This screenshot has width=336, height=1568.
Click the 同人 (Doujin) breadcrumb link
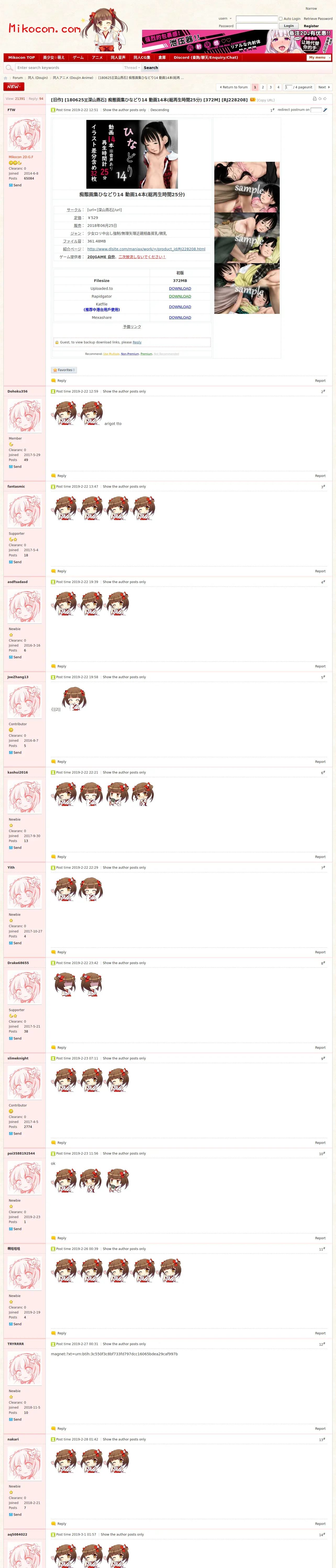[38, 78]
